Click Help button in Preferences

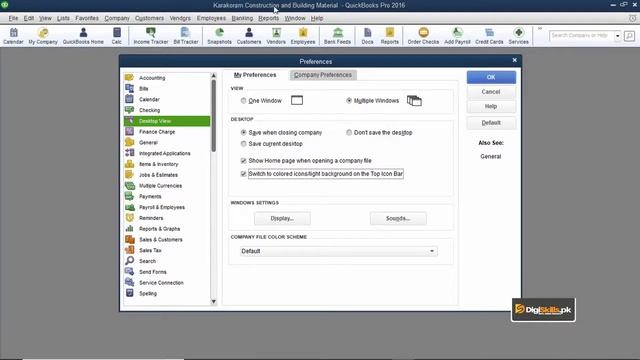point(491,107)
